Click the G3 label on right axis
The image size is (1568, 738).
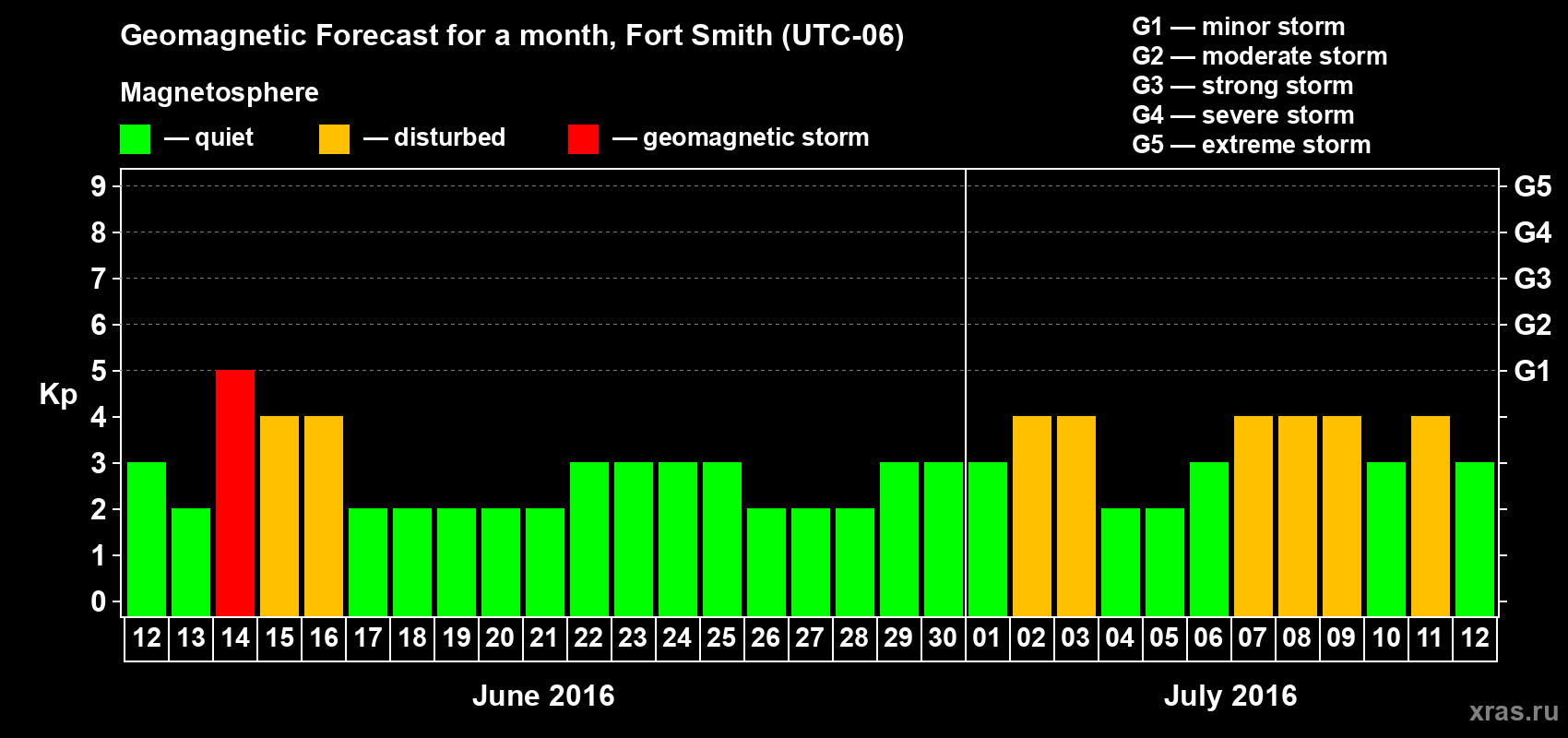pos(1533,279)
